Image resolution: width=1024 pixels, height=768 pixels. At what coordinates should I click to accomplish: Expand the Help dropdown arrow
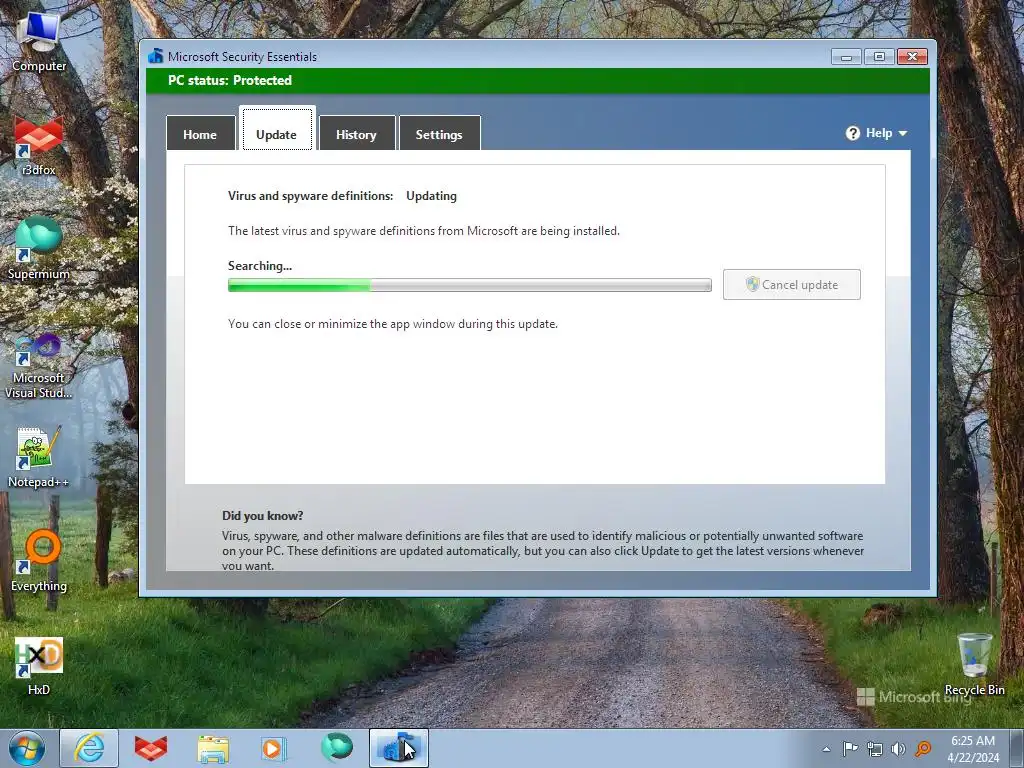[903, 133]
